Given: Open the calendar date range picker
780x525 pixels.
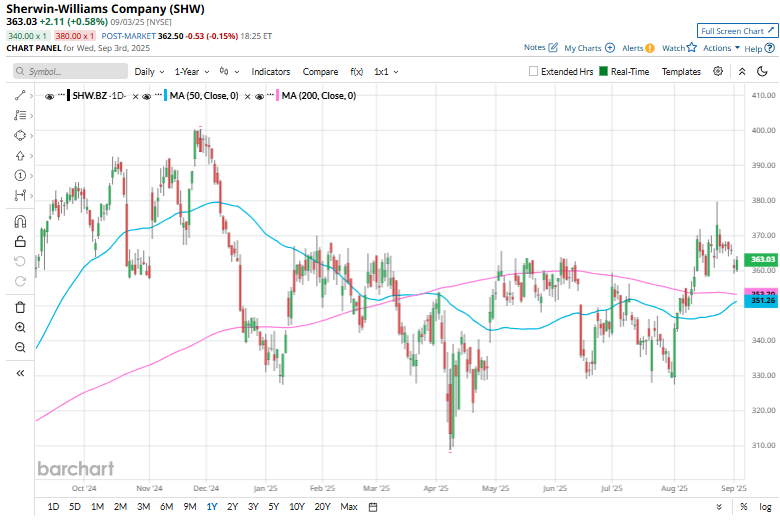Looking at the screenshot, I should (373, 507).
